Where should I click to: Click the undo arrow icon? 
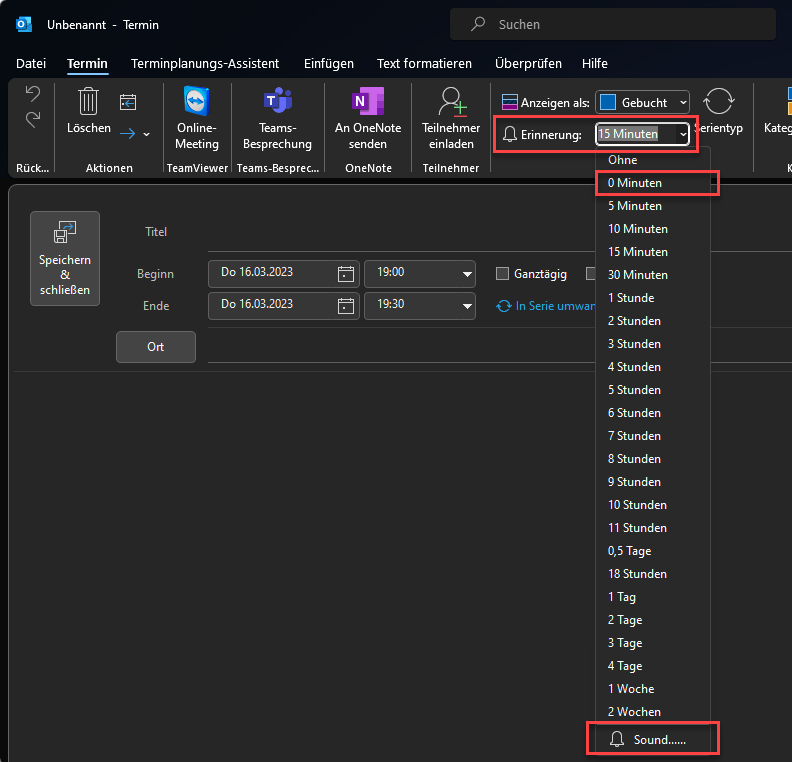click(33, 94)
